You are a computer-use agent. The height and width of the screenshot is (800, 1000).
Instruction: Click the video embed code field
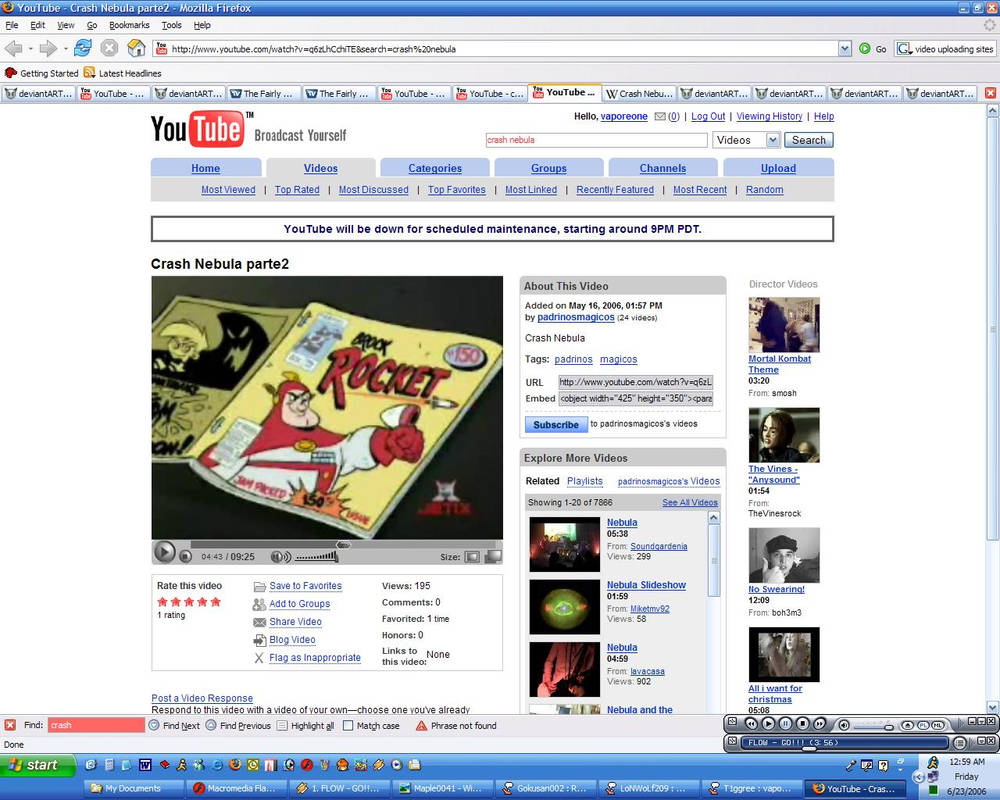click(636, 399)
